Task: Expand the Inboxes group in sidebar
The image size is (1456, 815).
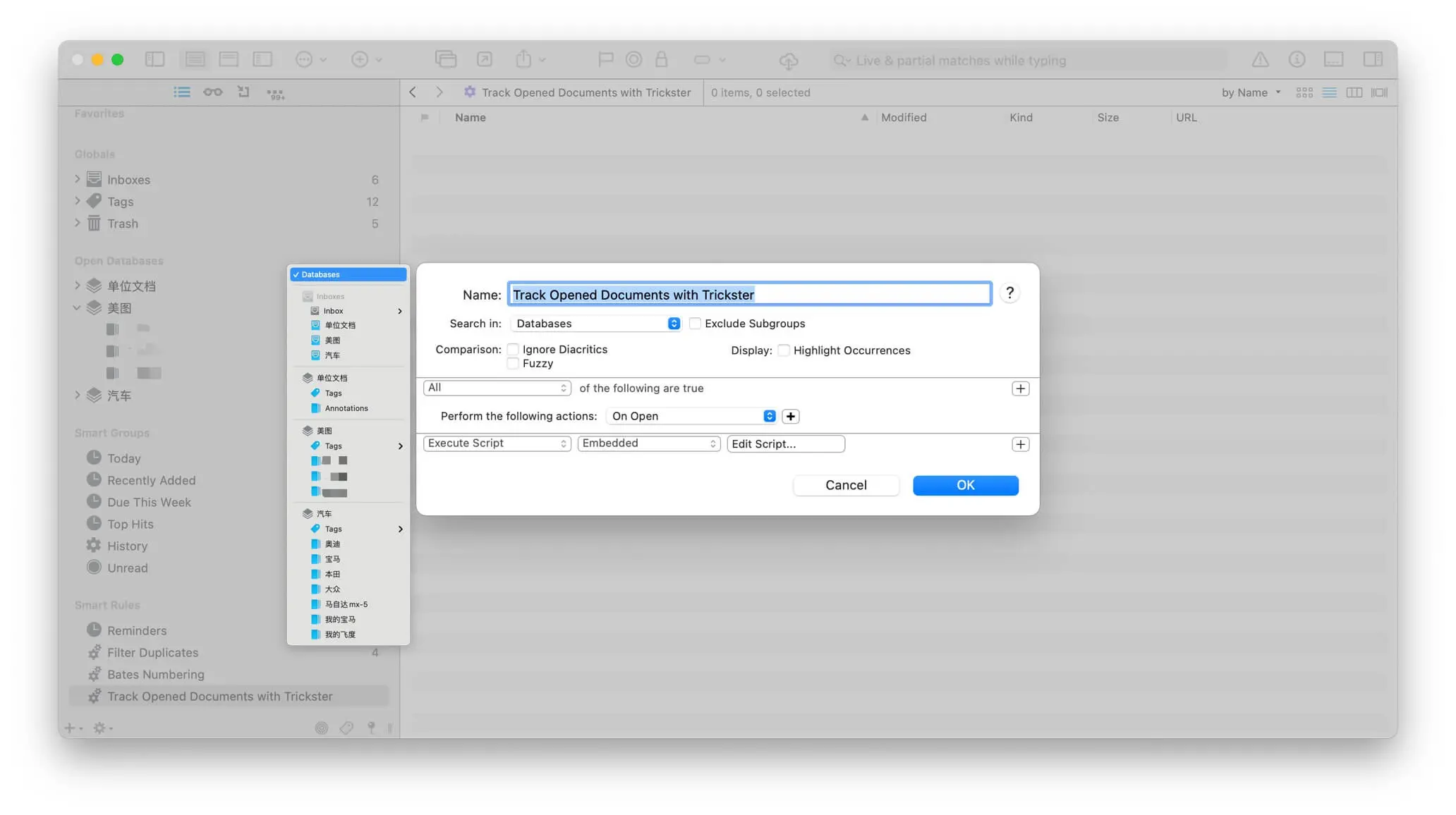Action: click(77, 179)
